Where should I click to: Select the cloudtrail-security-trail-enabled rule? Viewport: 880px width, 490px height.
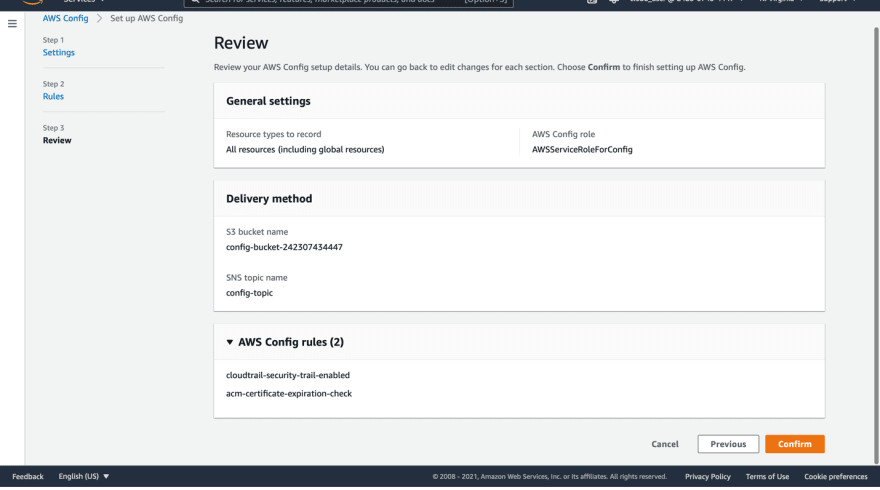(x=288, y=375)
